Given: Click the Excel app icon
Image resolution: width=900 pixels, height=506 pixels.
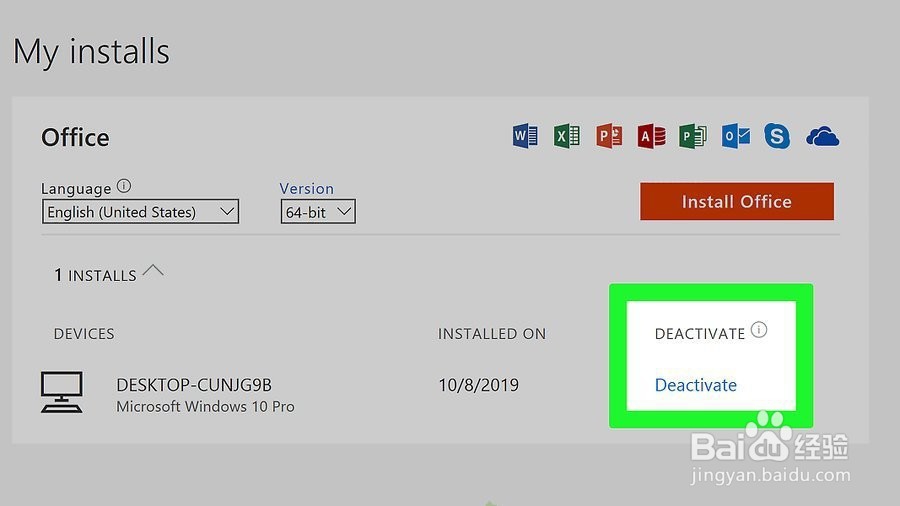Looking at the screenshot, I should (x=567, y=136).
